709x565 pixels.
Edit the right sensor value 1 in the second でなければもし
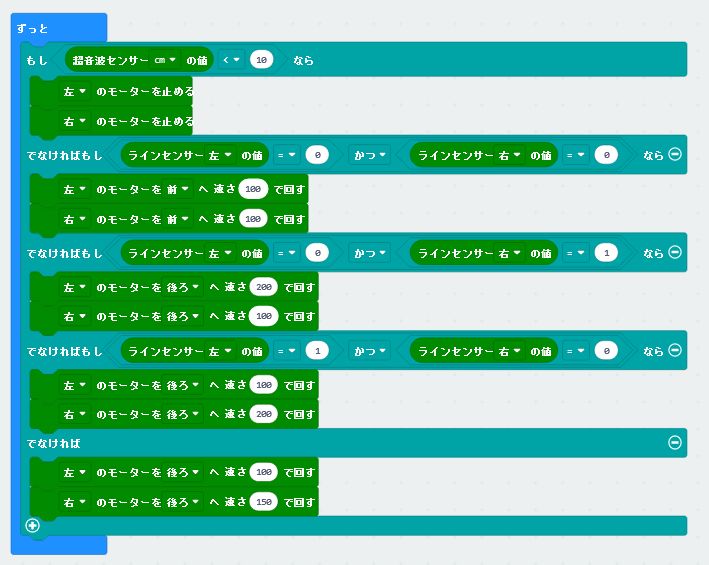[606, 253]
